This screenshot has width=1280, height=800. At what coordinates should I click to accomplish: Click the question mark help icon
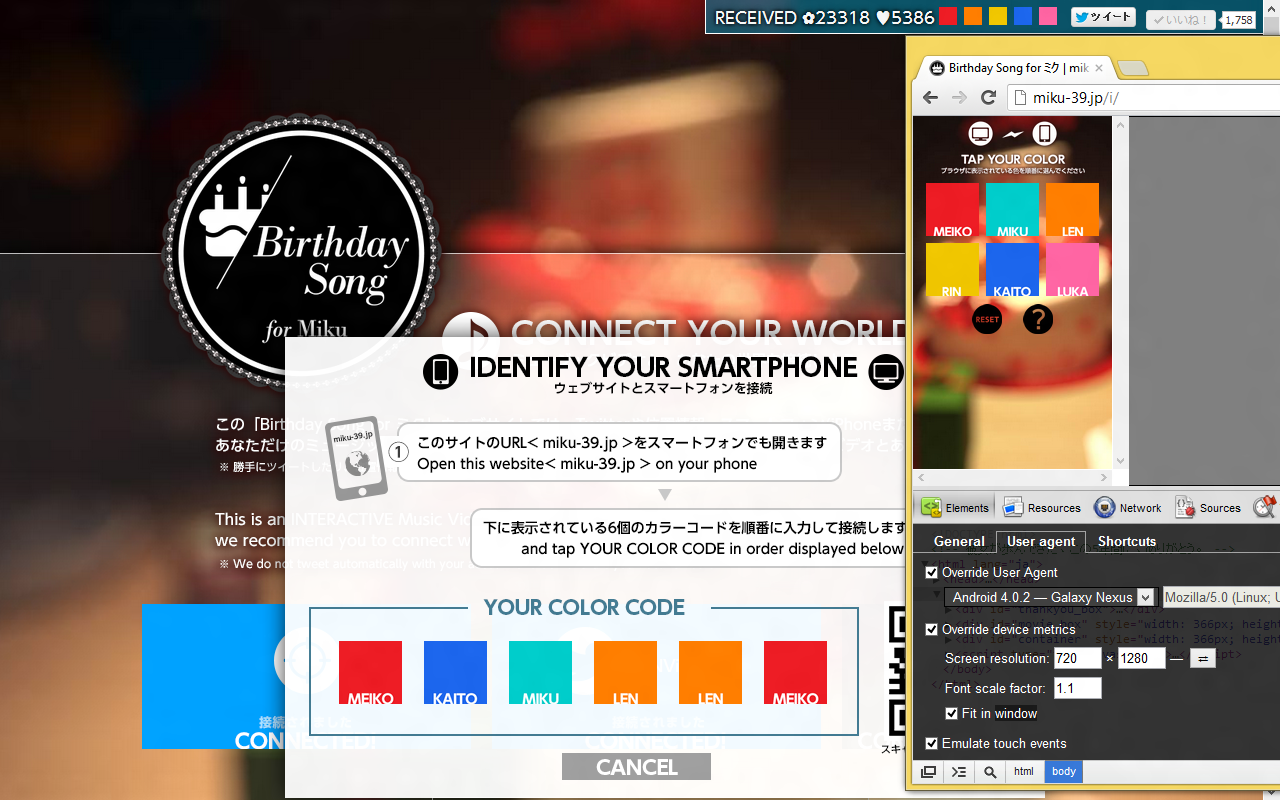click(1038, 319)
